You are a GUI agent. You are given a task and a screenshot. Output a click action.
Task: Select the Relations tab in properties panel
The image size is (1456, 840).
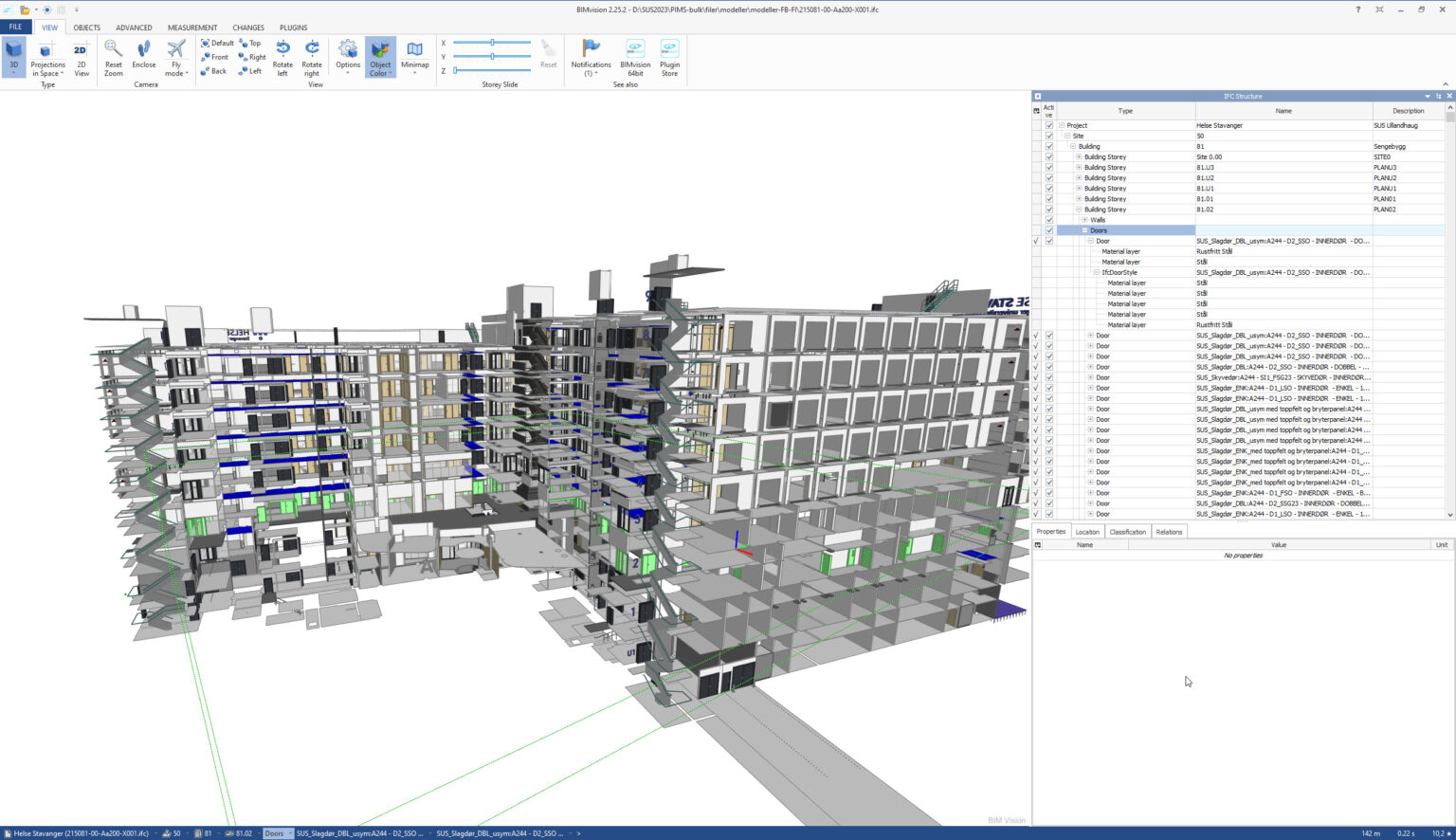pos(1169,531)
